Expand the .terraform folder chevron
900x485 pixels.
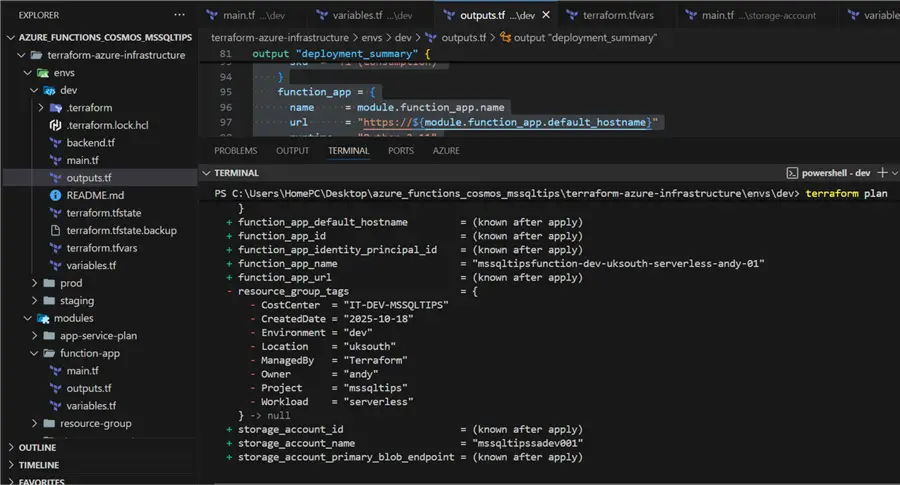[x=40, y=107]
